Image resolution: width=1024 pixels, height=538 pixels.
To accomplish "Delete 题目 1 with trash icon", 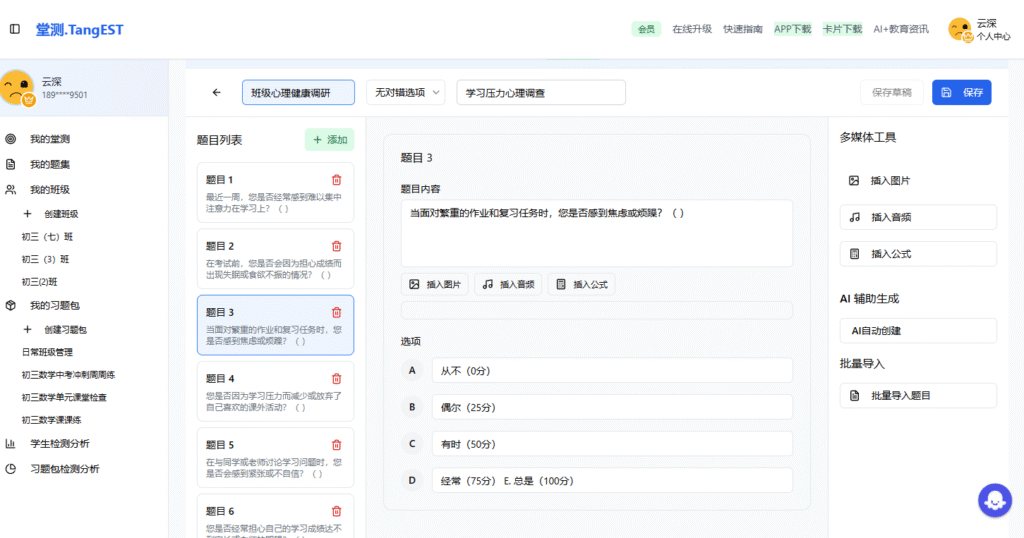I will pos(336,180).
